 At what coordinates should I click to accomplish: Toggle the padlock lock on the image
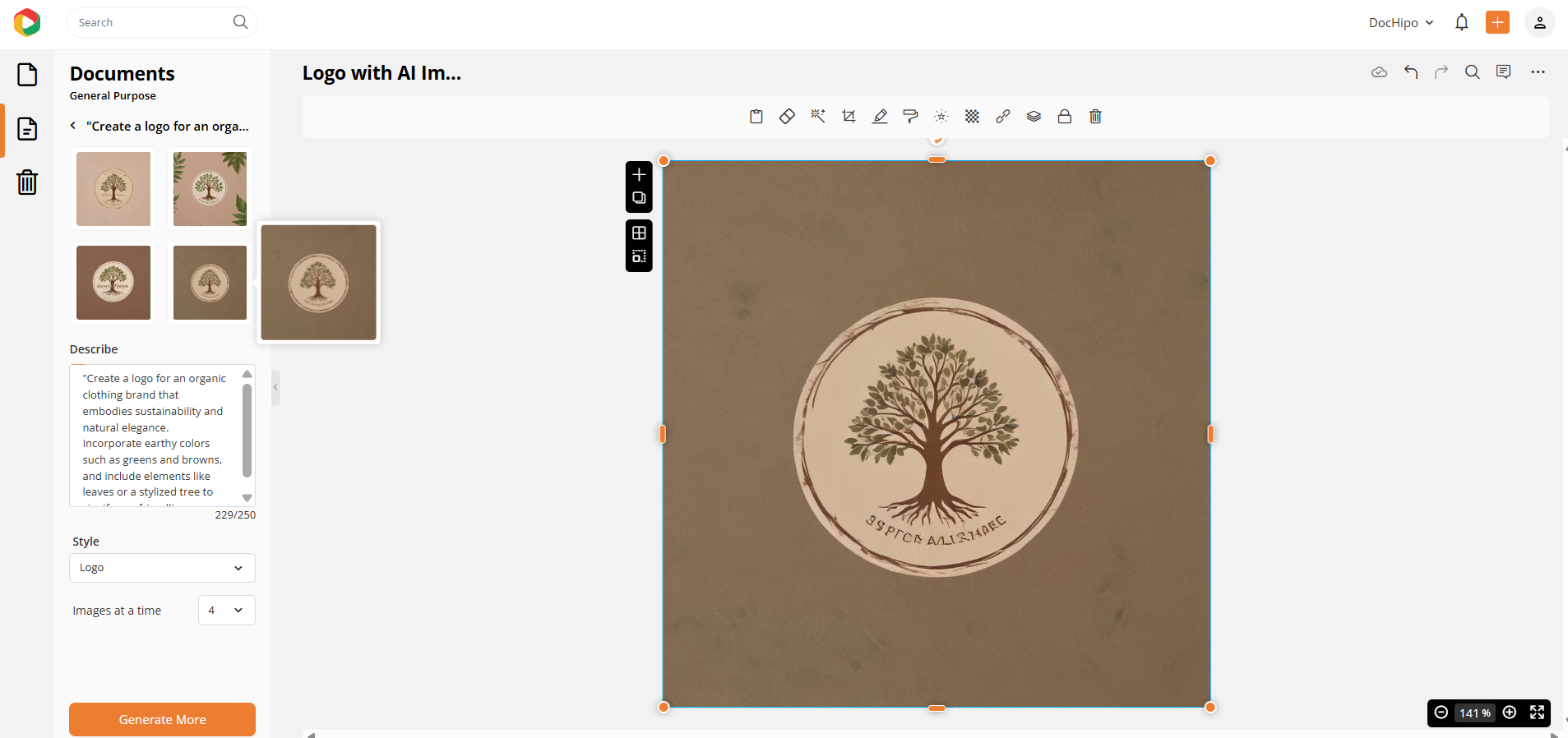[x=1065, y=117]
